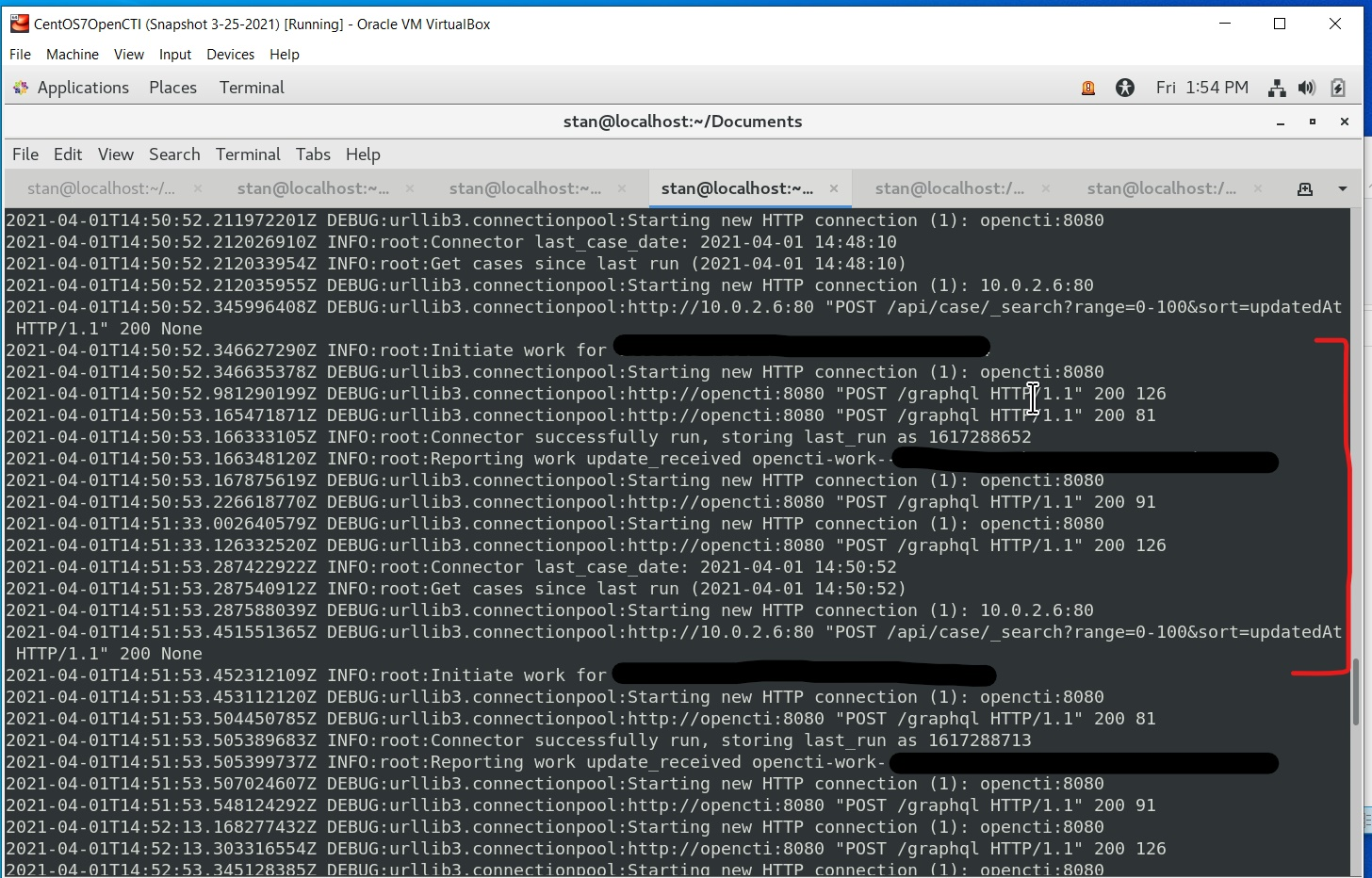
Task: Close the active fourth terminal tab
Action: point(834,188)
